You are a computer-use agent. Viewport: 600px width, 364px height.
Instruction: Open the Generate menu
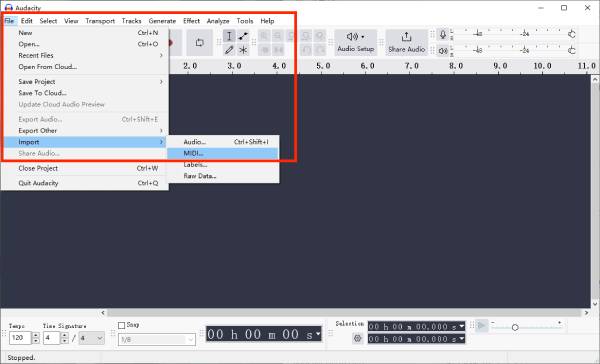coord(162,21)
